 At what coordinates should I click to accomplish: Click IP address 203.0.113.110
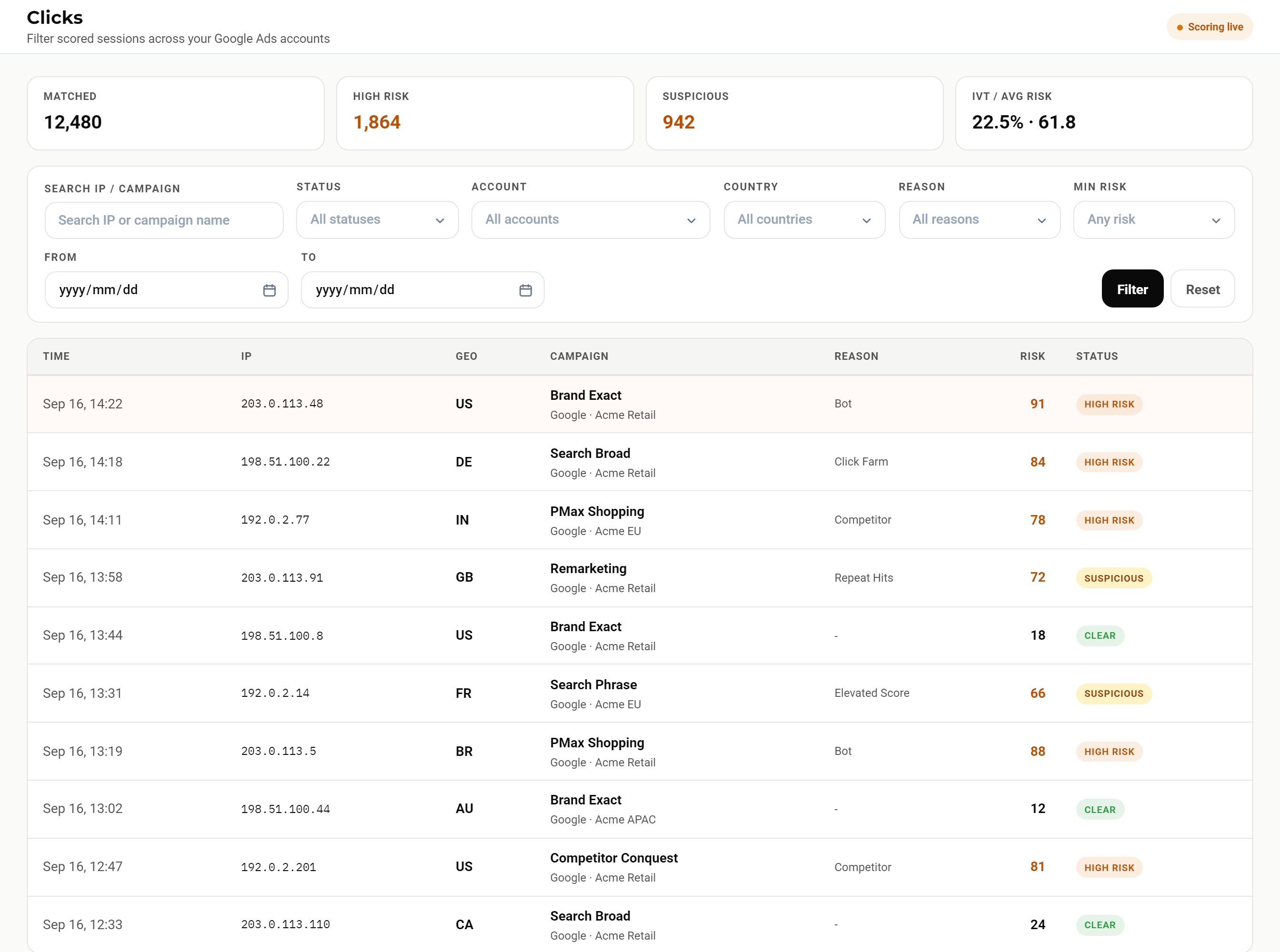[x=285, y=924]
